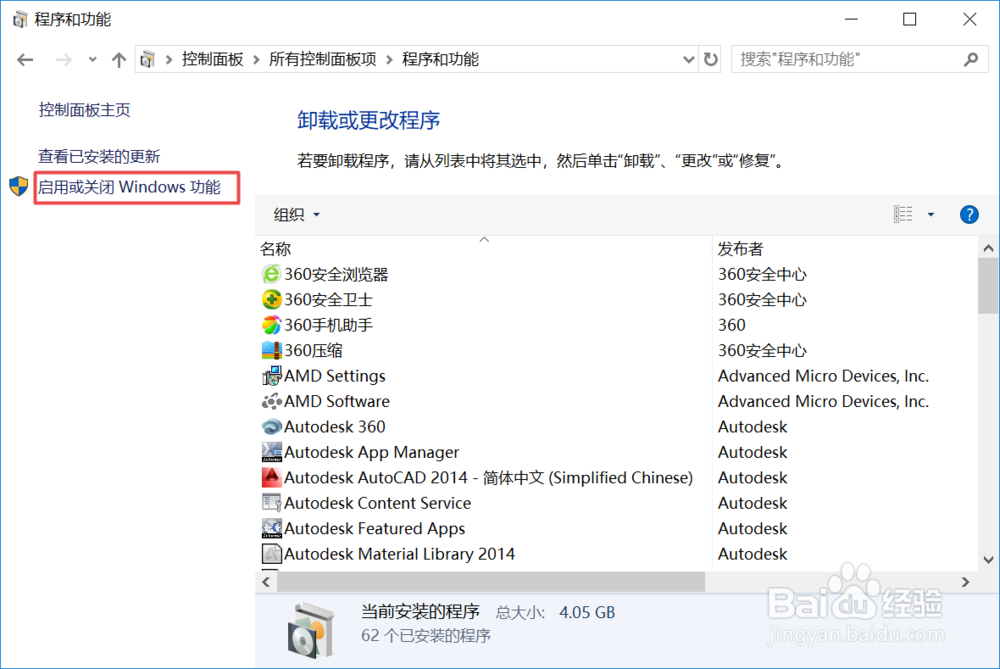Image resolution: width=1000 pixels, height=669 pixels.
Task: Select the AMD Software row name
Action: 337,402
